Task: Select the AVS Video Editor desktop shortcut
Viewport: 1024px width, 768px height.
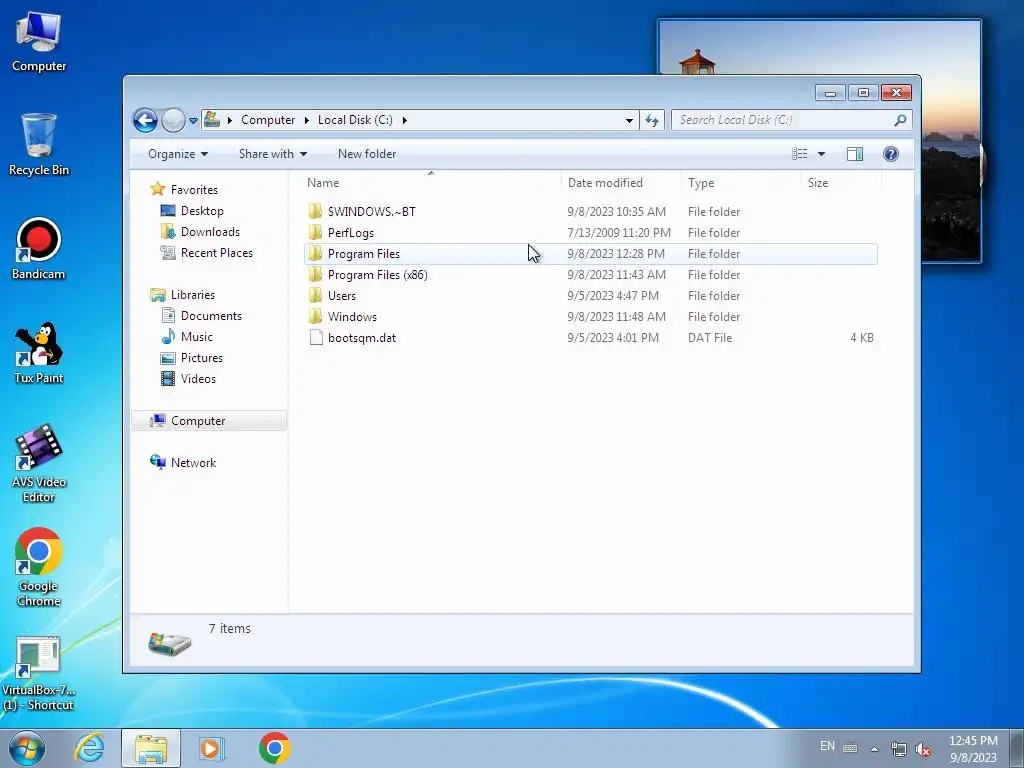Action: tap(39, 464)
